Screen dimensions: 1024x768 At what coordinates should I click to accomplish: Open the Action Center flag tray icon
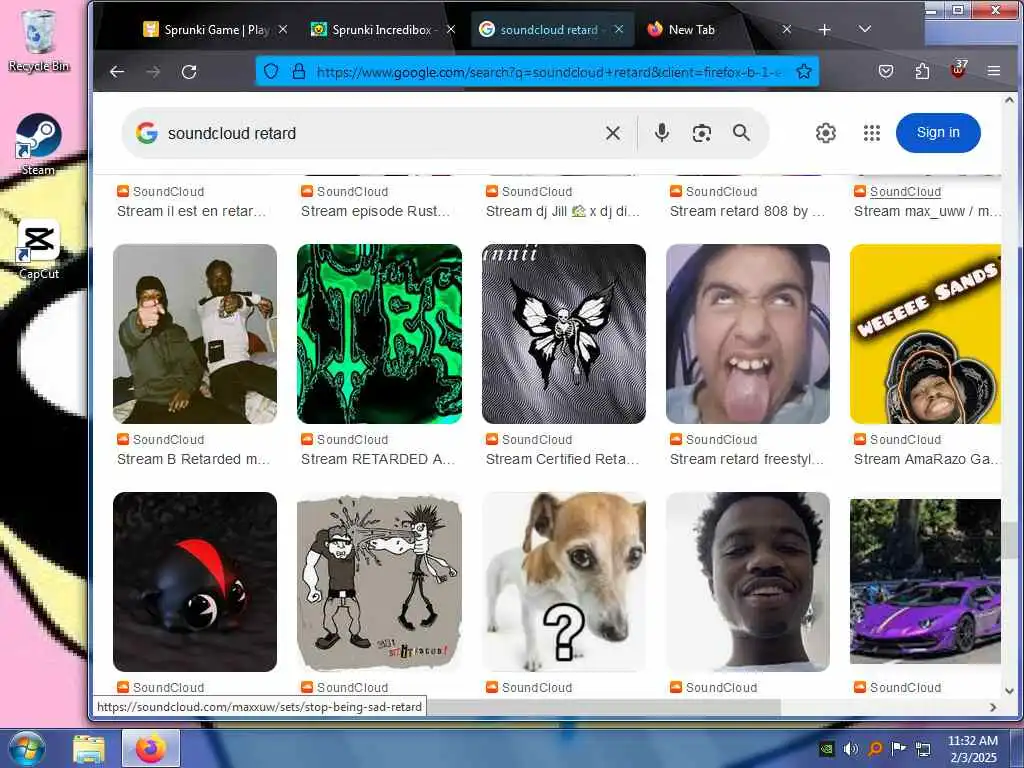pyautogui.click(x=899, y=748)
